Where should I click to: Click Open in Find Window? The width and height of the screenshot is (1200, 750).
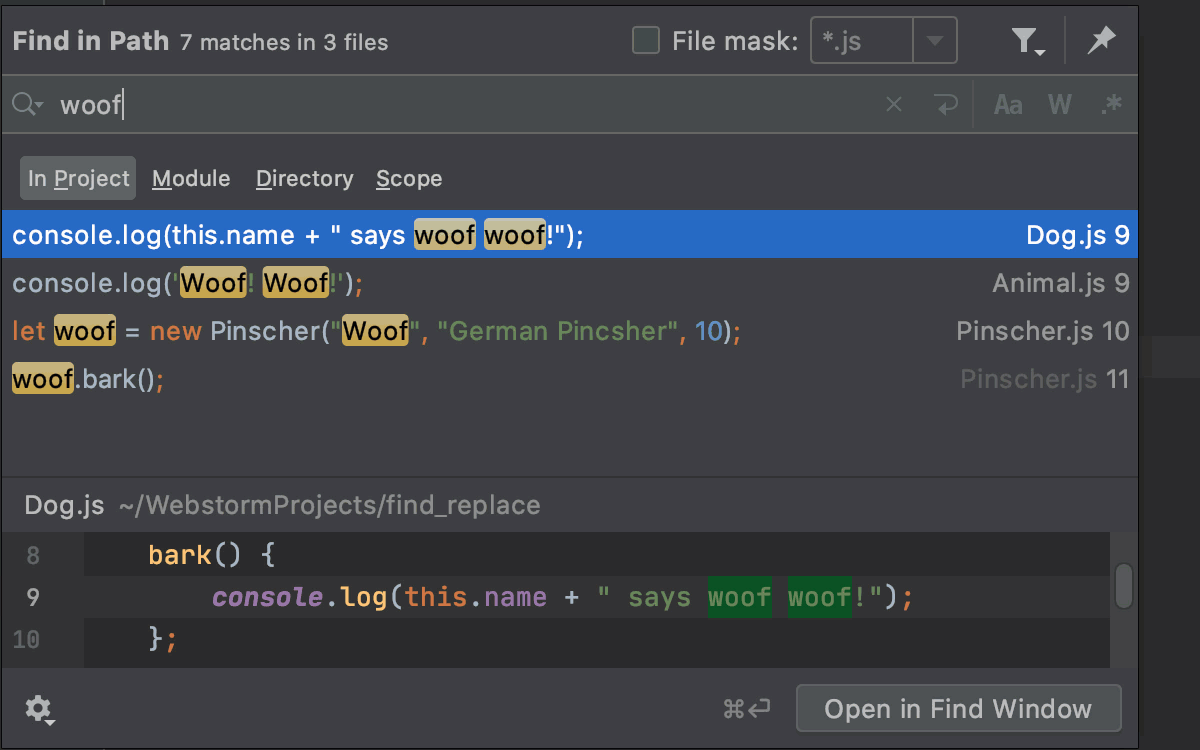click(957, 709)
